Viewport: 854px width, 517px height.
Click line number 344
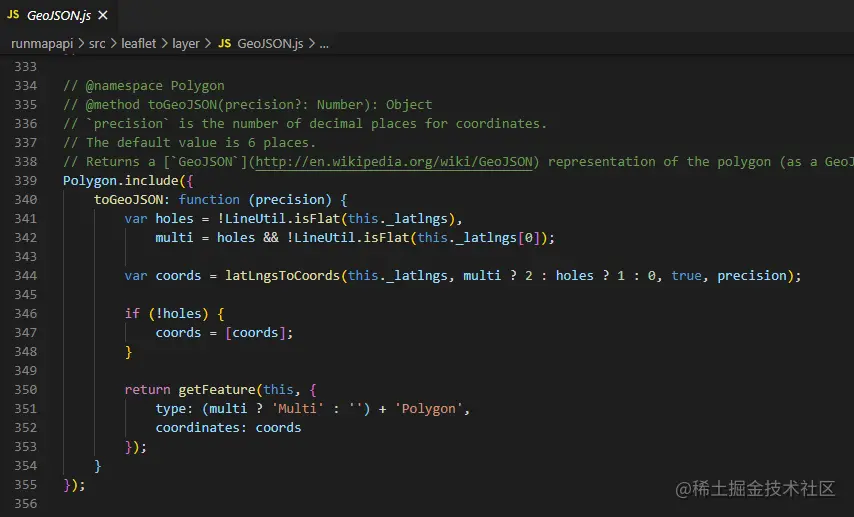tap(26, 276)
